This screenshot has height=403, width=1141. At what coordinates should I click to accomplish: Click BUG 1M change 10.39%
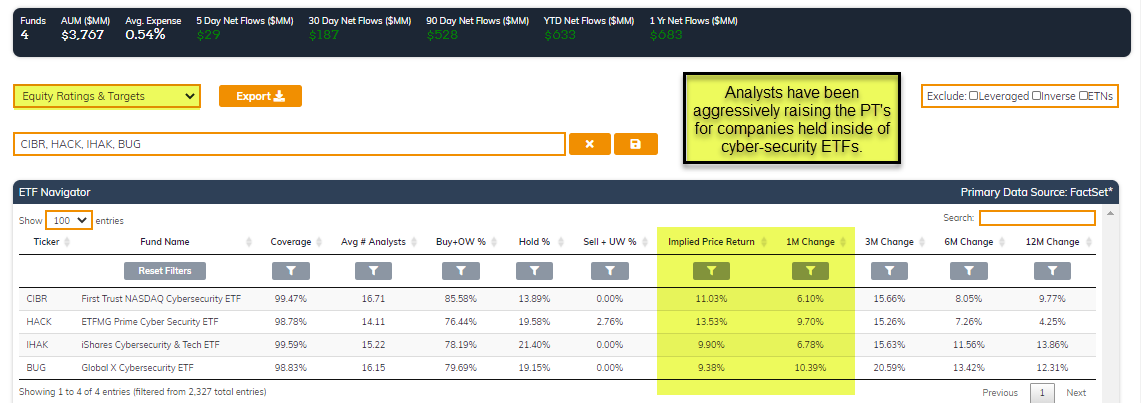[810, 367]
